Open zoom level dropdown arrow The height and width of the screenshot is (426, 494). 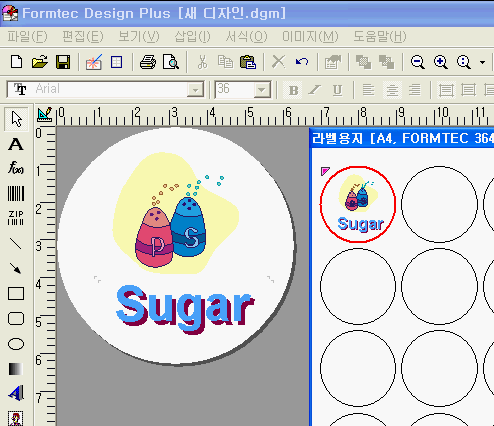tap(482, 62)
